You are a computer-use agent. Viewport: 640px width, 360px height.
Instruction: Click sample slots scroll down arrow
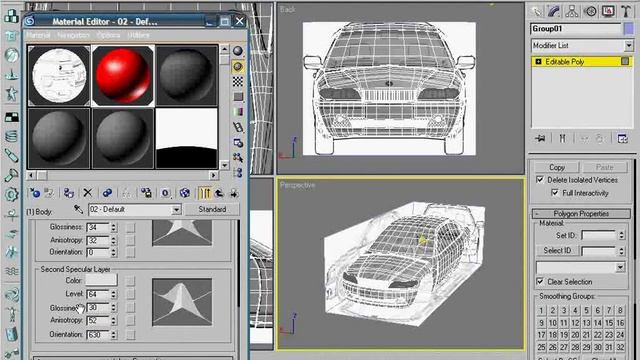pyautogui.click(x=224, y=165)
